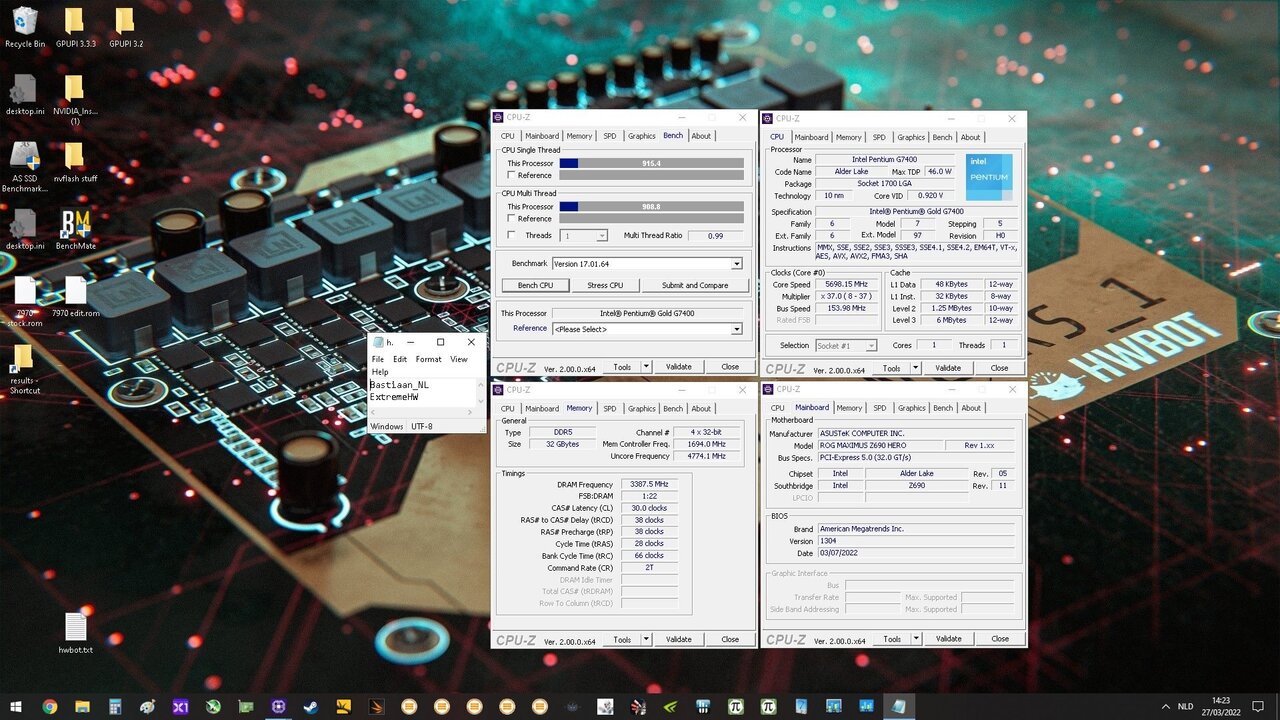Open the Format menu in Notepad
Image resolution: width=1280 pixels, height=720 pixels.
tap(428, 358)
